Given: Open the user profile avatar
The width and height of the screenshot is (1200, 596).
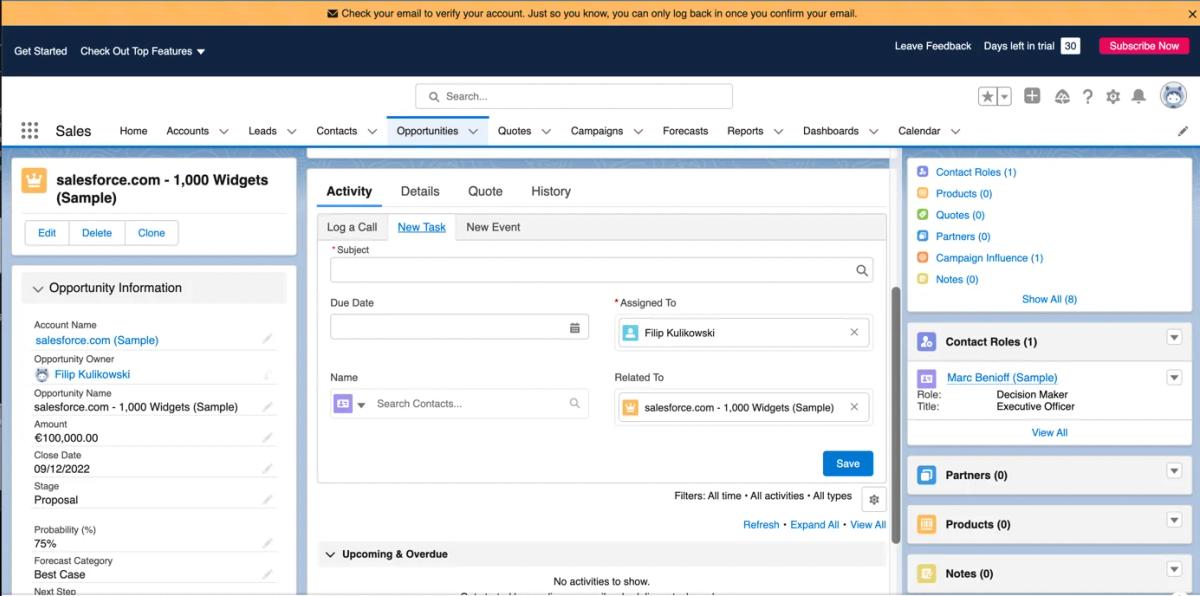Looking at the screenshot, I should click(1173, 96).
